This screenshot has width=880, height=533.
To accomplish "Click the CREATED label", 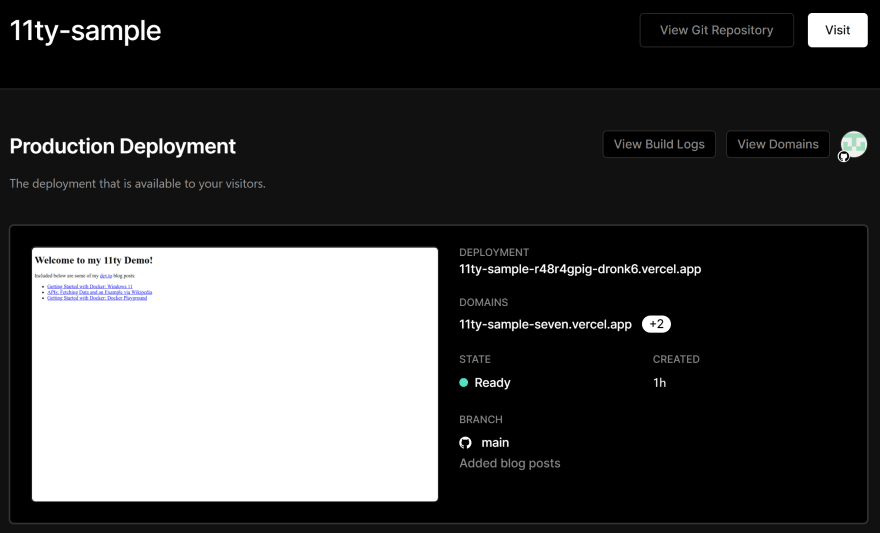I will pos(676,359).
